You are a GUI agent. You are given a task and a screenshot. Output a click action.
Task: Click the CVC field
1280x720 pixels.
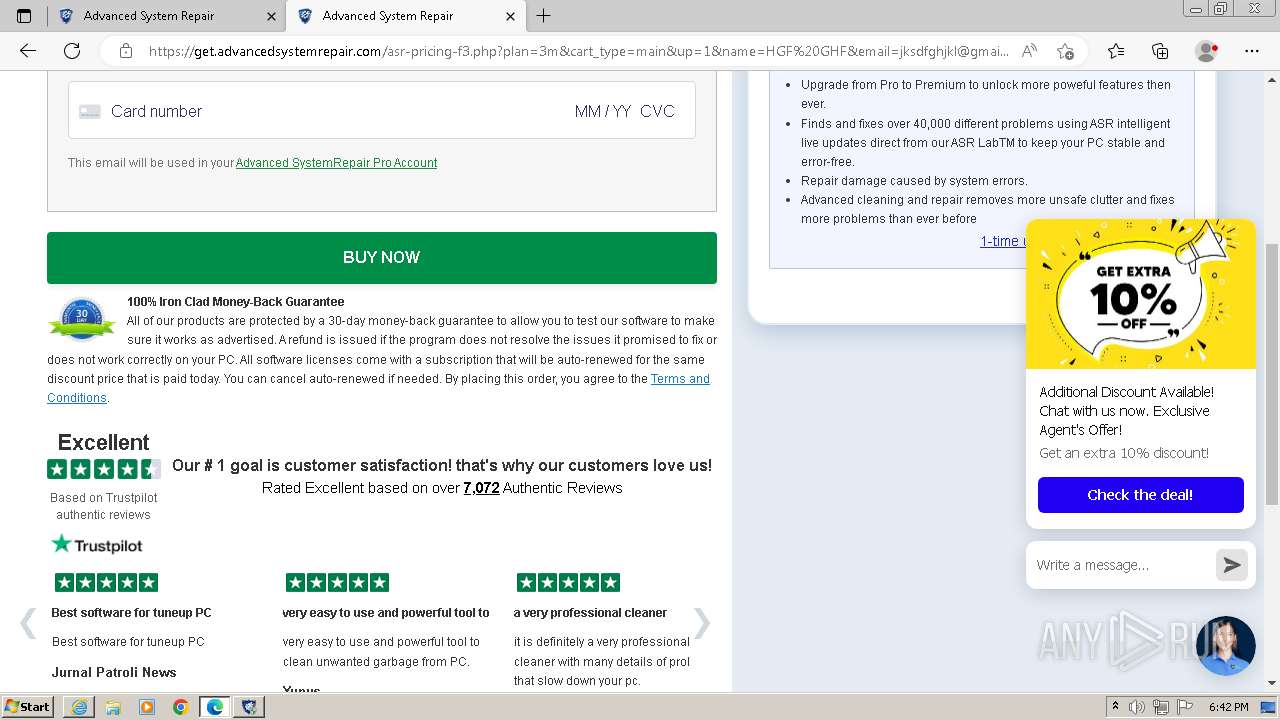(658, 111)
